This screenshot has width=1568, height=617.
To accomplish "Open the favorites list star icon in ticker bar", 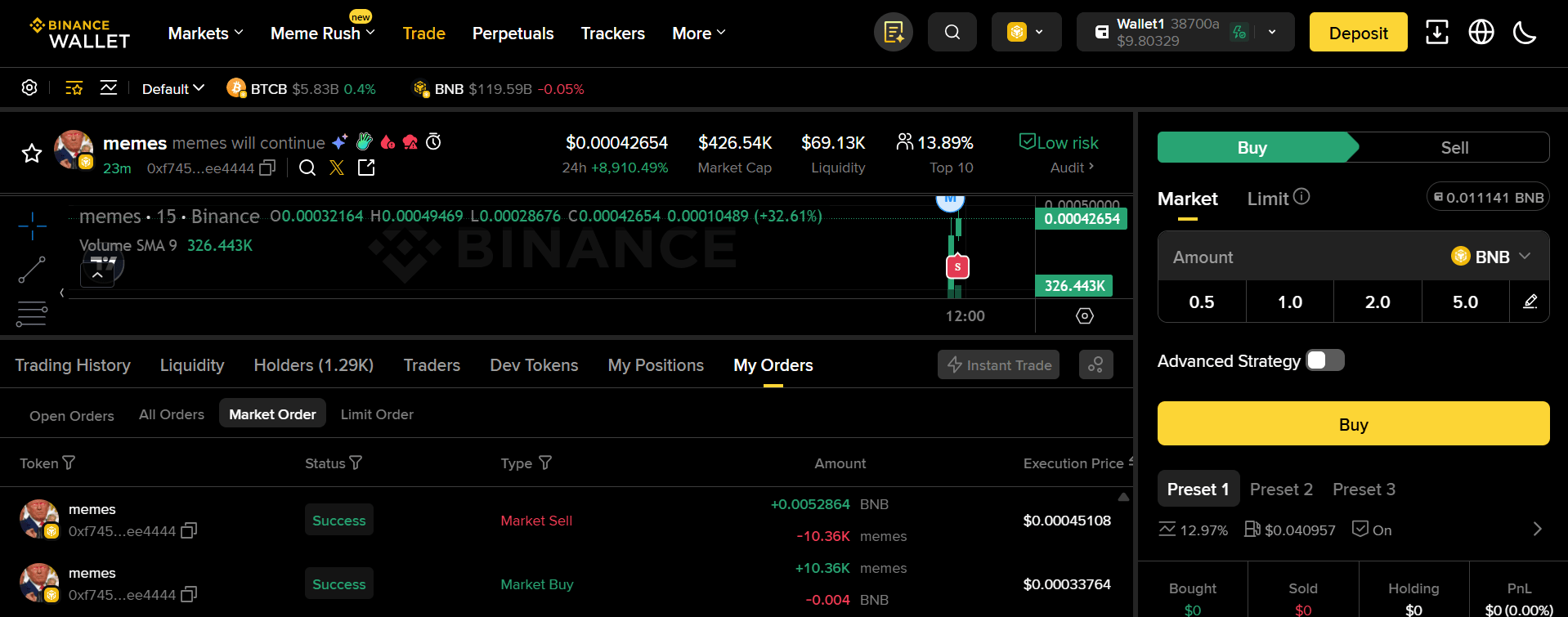I will (74, 88).
